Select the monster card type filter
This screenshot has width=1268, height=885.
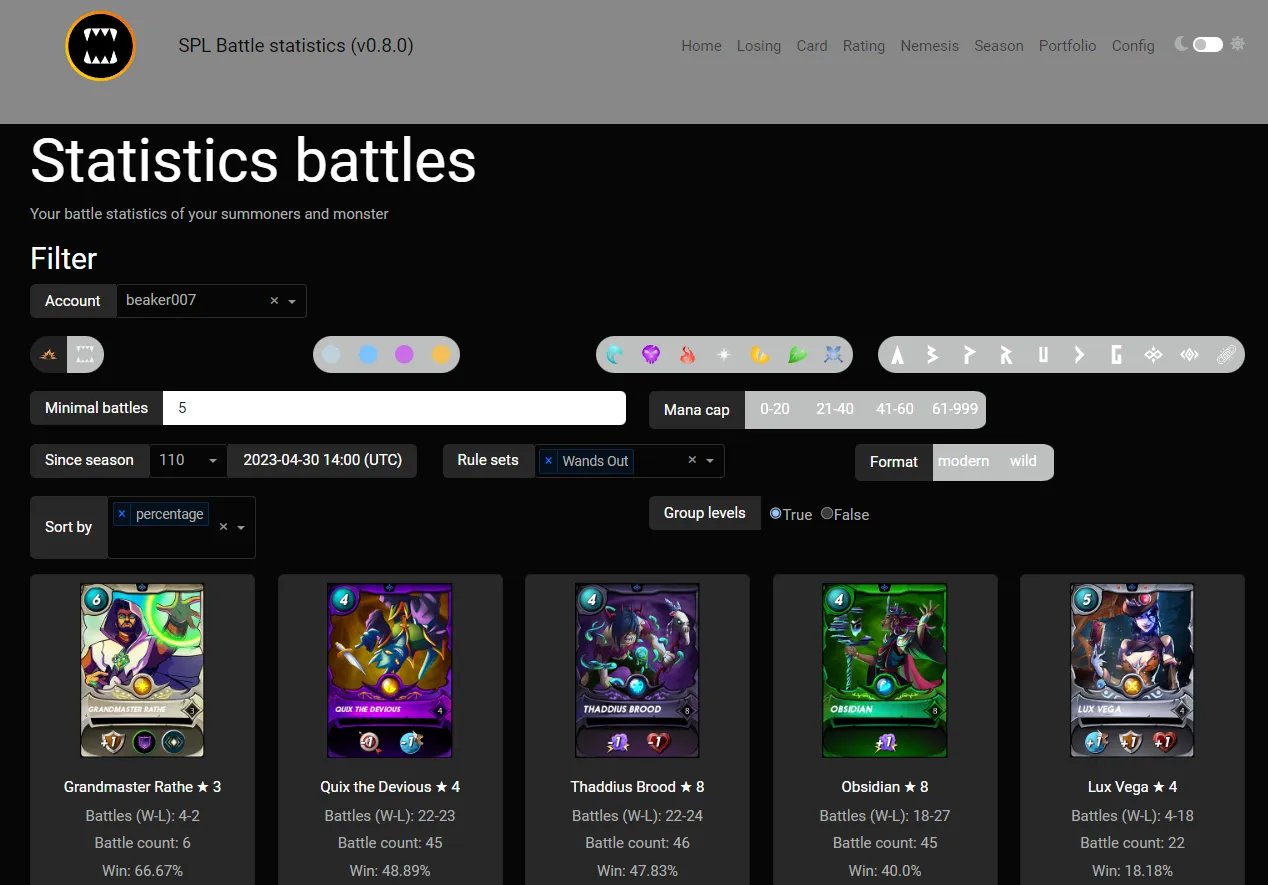coord(86,354)
